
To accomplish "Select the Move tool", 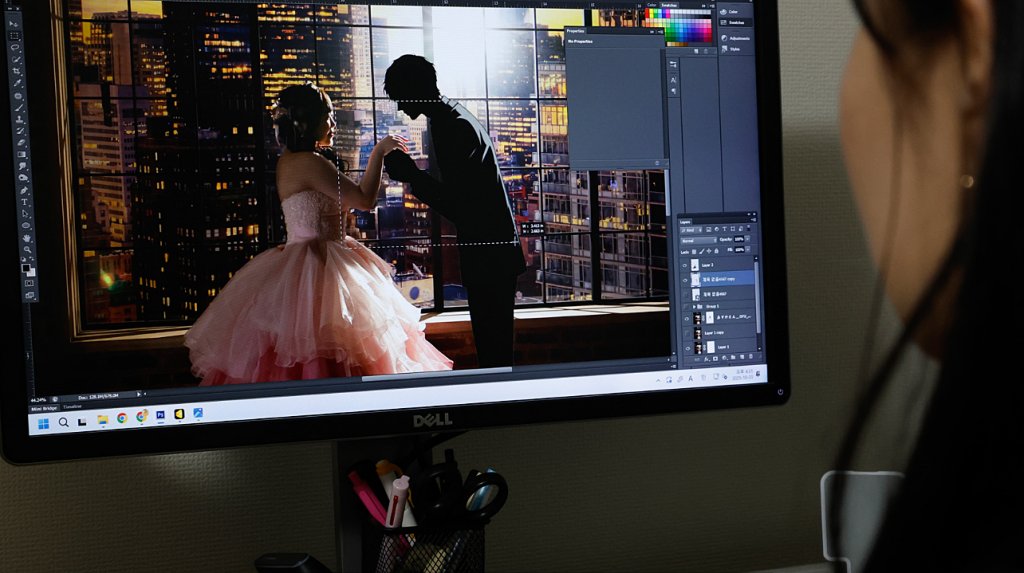I will [13, 22].
